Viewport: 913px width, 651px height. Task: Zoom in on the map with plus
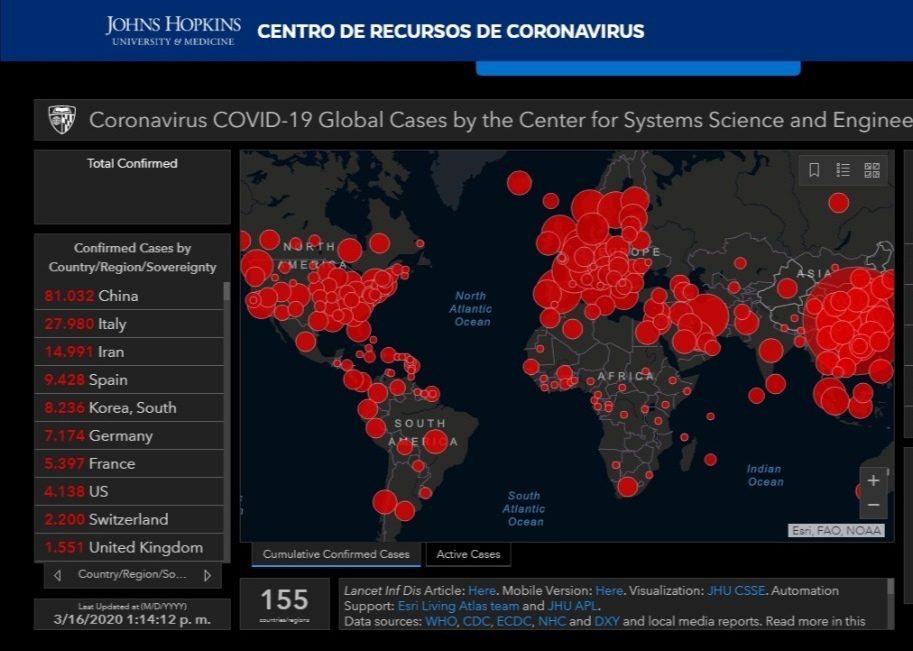click(873, 480)
